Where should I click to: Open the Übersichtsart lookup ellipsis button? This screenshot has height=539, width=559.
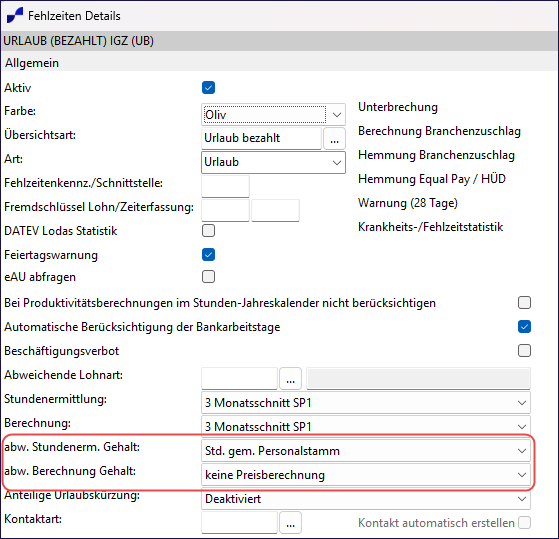click(334, 138)
